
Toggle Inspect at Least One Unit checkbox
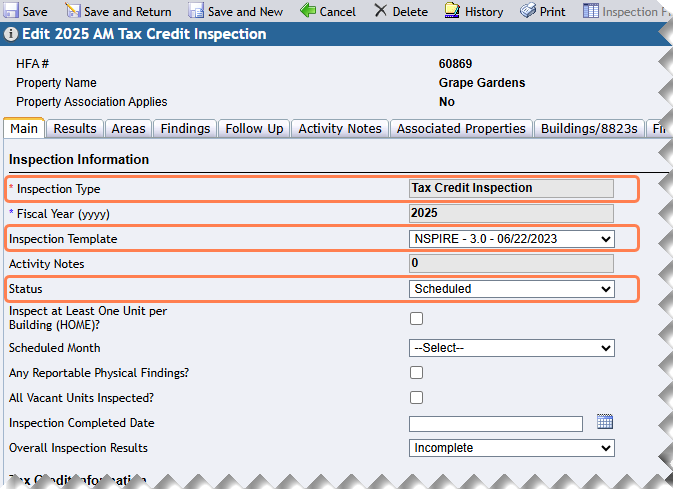pos(416,319)
